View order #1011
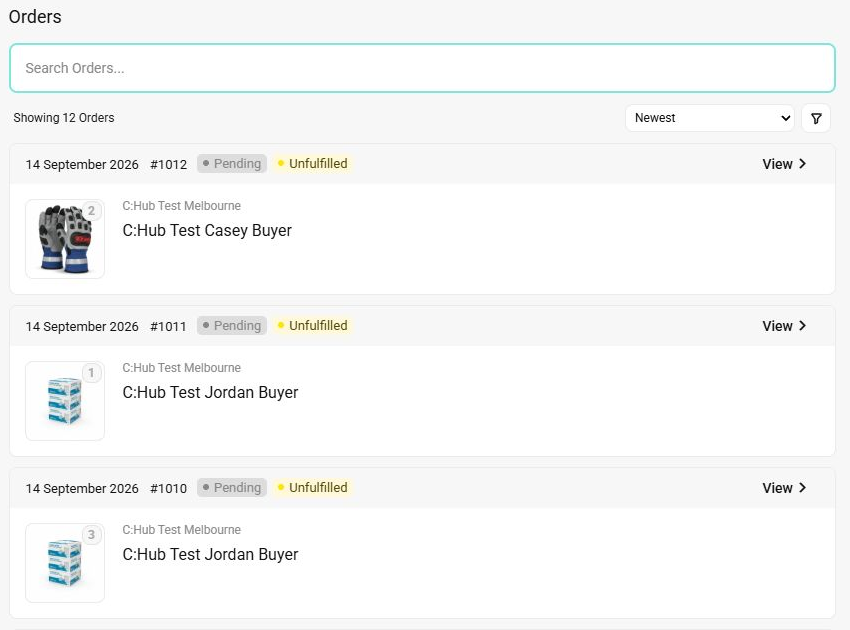The width and height of the screenshot is (850, 630). [784, 326]
